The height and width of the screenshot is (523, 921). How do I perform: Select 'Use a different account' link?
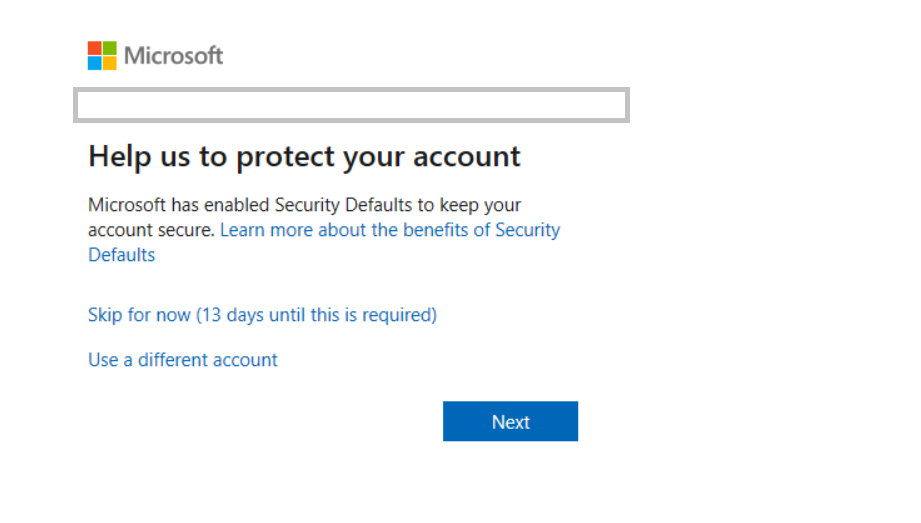183,360
